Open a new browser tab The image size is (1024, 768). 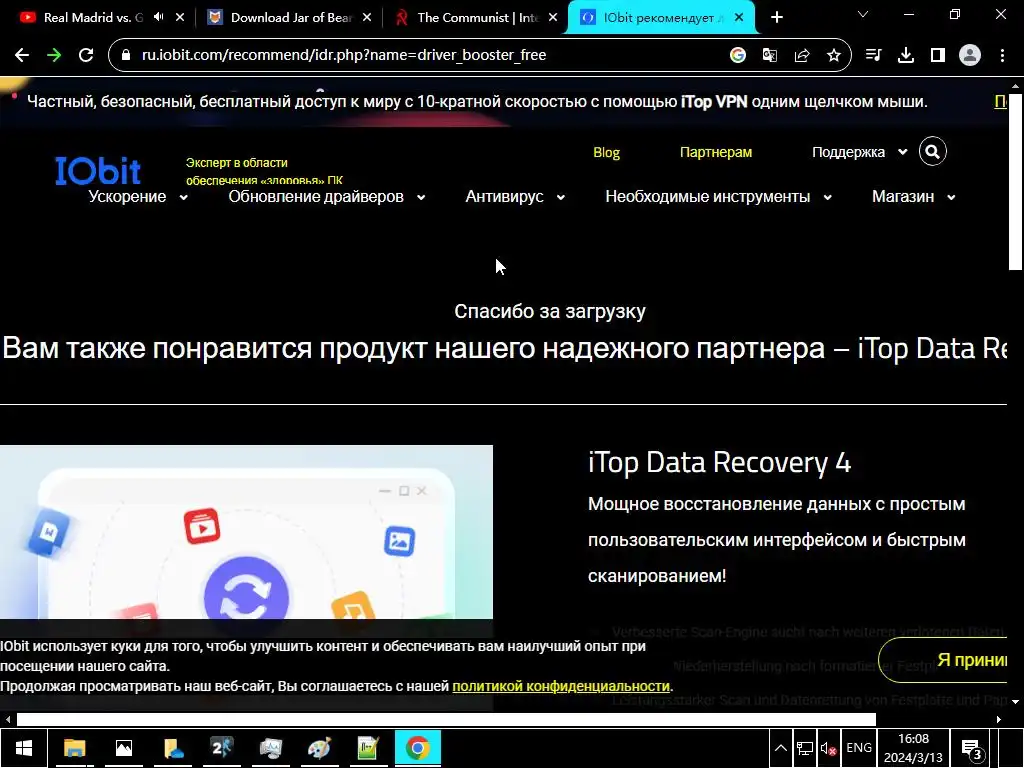(776, 18)
